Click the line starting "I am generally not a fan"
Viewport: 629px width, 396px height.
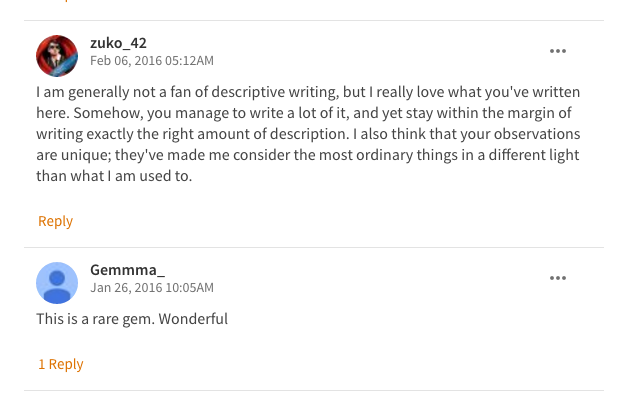coord(308,92)
